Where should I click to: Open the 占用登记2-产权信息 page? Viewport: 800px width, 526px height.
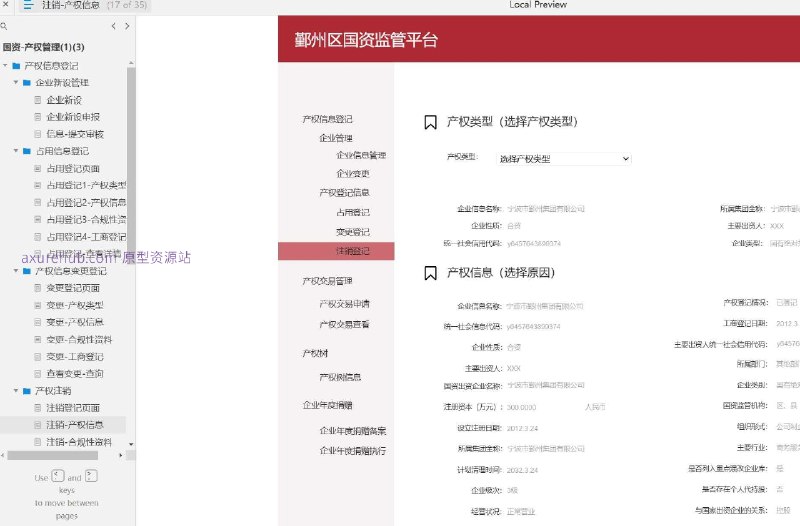point(86,203)
